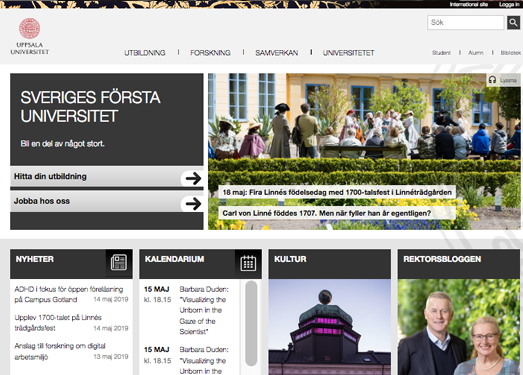The height and width of the screenshot is (375, 523).
Task: Open the Student link
Action: (441, 53)
